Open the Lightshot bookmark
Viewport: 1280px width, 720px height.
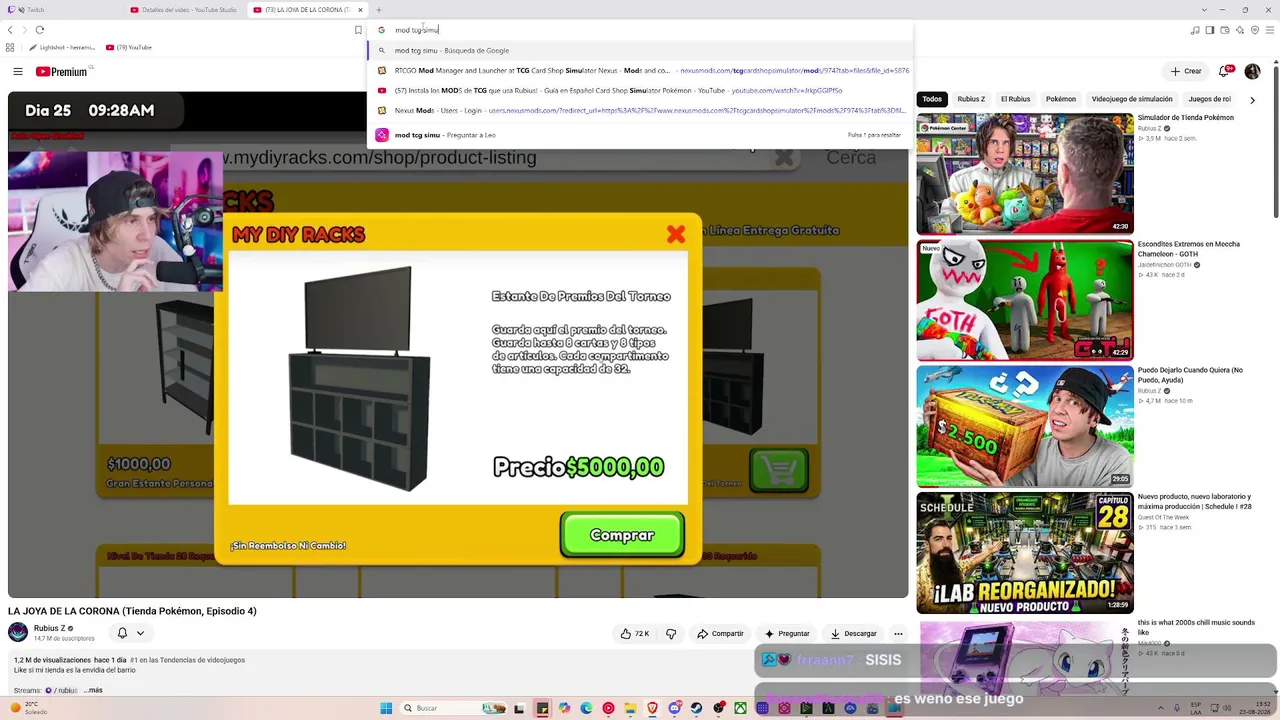coord(63,47)
